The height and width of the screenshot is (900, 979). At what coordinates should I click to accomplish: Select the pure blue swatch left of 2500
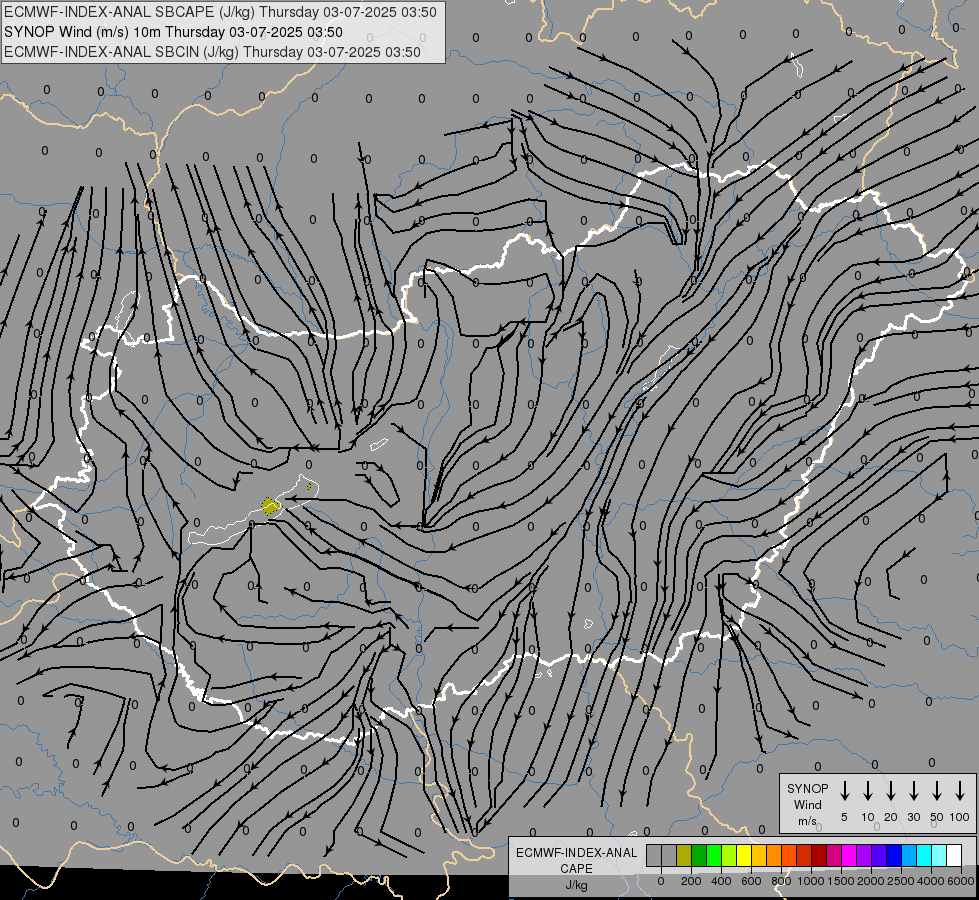click(x=894, y=855)
